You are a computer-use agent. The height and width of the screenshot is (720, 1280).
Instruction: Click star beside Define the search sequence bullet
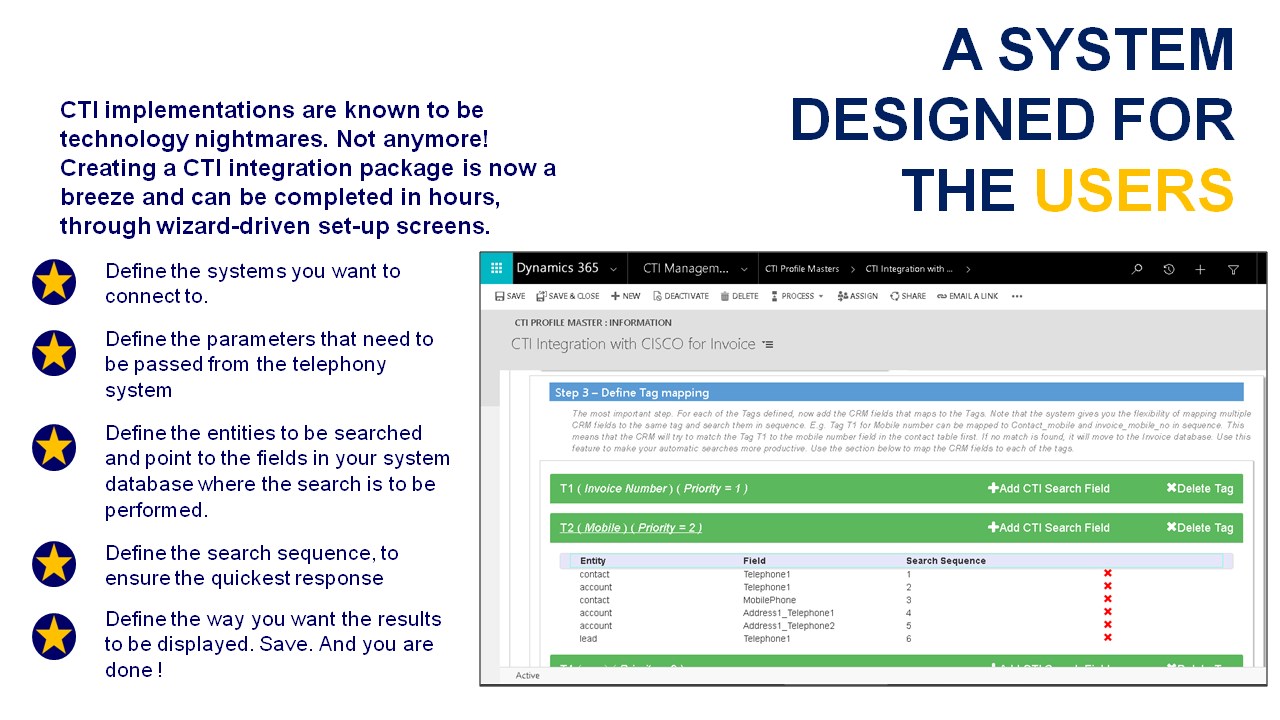[x=54, y=564]
